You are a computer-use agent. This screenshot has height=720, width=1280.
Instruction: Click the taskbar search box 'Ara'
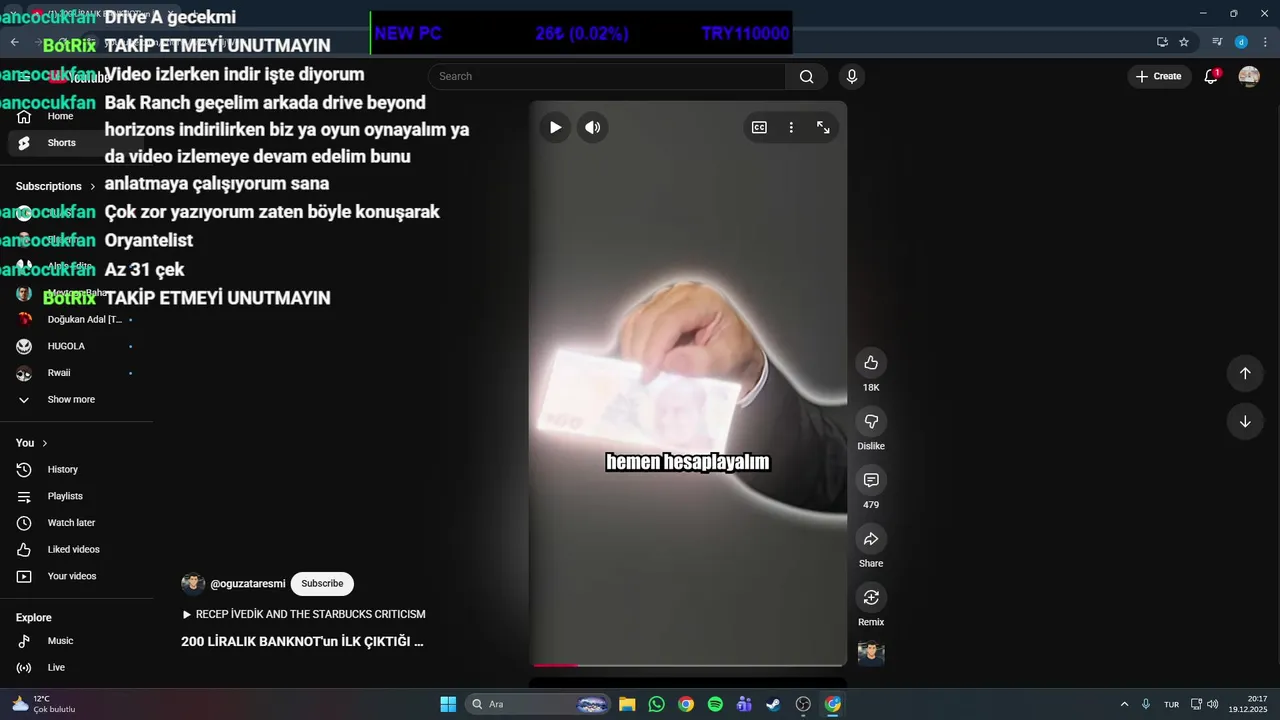(x=538, y=704)
